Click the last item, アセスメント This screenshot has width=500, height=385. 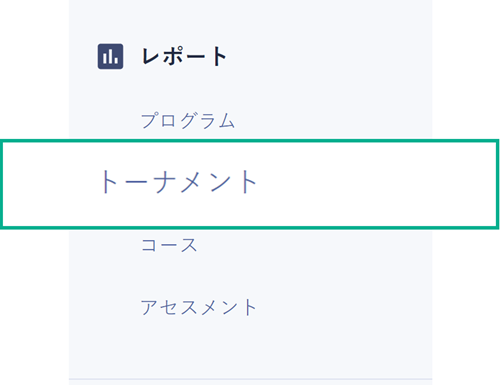click(199, 307)
